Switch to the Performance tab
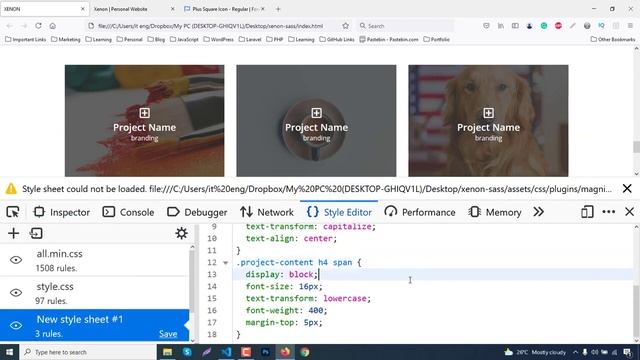640x360 pixels. point(420,212)
